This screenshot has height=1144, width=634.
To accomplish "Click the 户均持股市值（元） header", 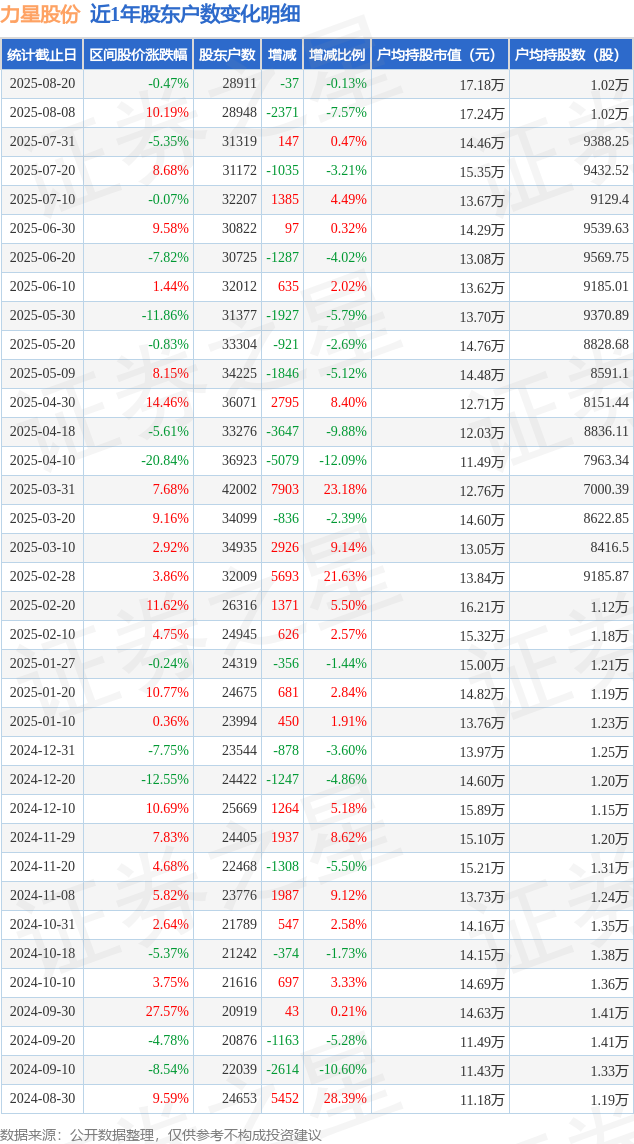I will pyautogui.click(x=440, y=55).
